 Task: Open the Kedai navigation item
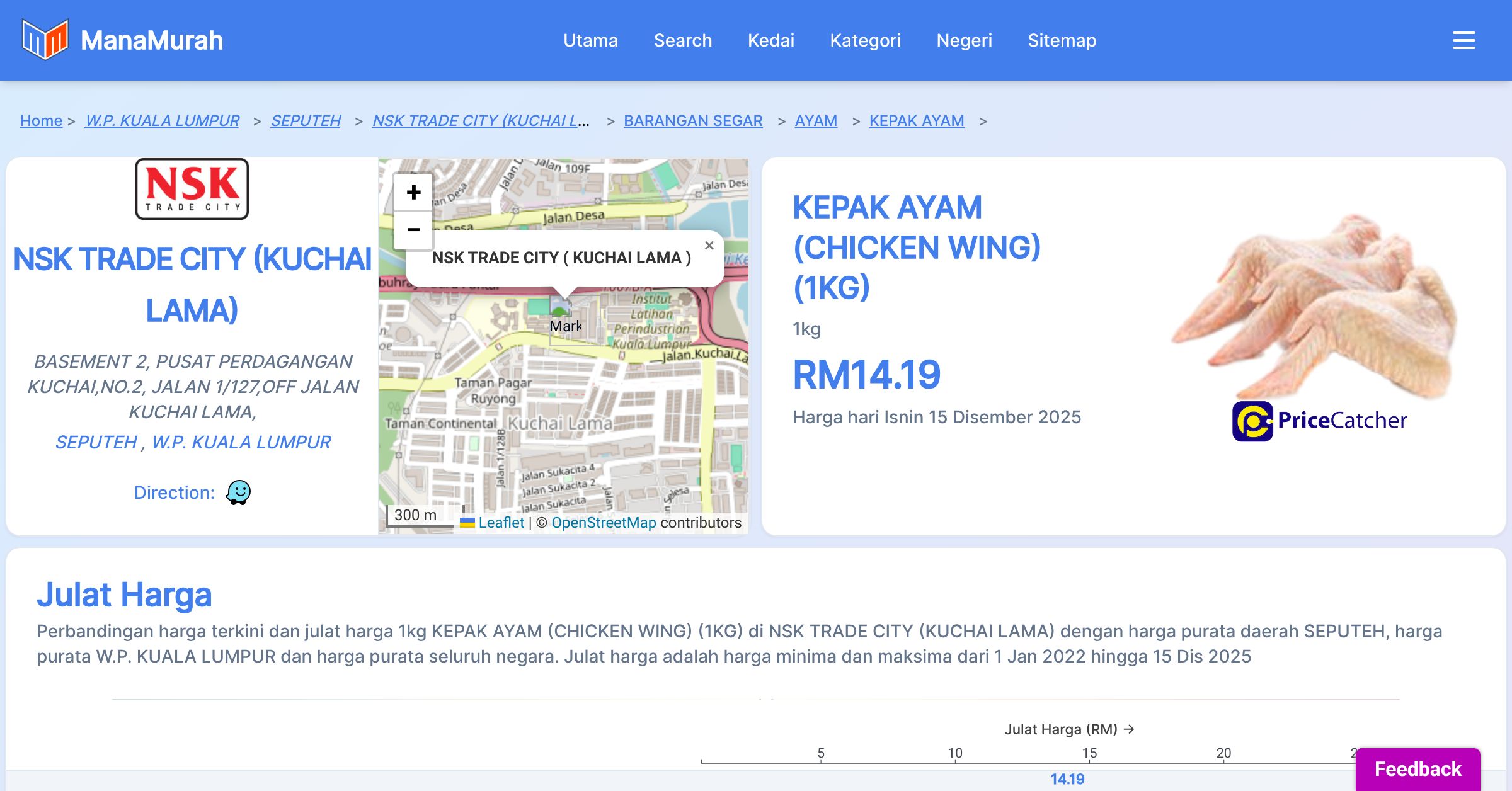(770, 40)
